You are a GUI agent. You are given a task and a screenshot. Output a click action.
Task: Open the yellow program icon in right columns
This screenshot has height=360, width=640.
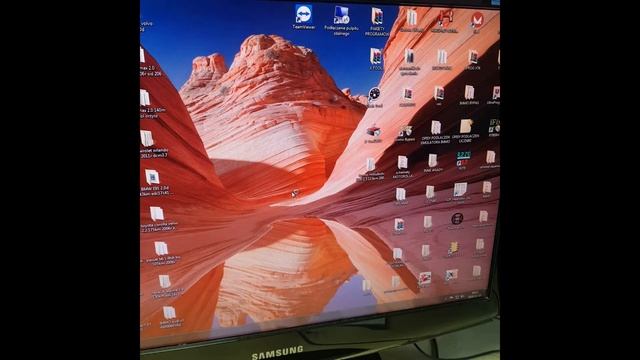click(453, 249)
